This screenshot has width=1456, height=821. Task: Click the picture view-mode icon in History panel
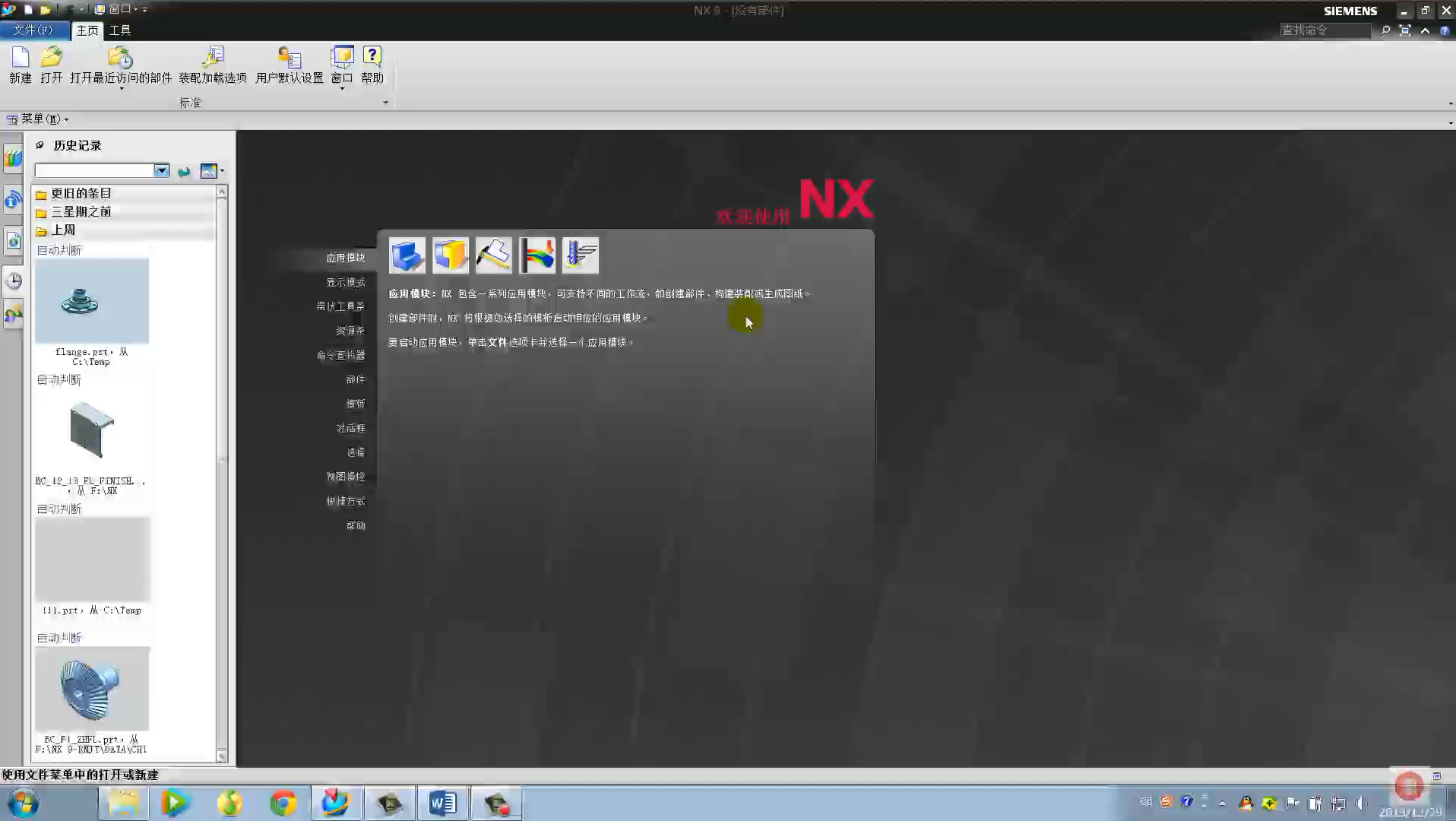click(x=208, y=171)
